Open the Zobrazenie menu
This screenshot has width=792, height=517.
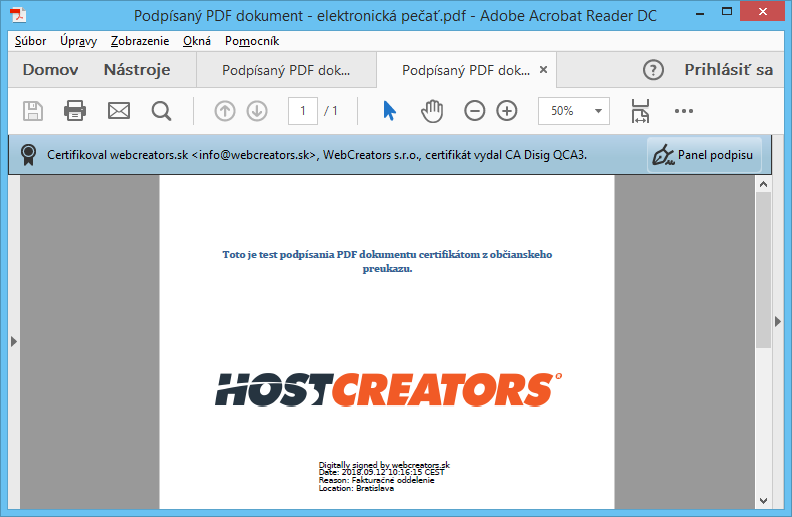pyautogui.click(x=140, y=41)
